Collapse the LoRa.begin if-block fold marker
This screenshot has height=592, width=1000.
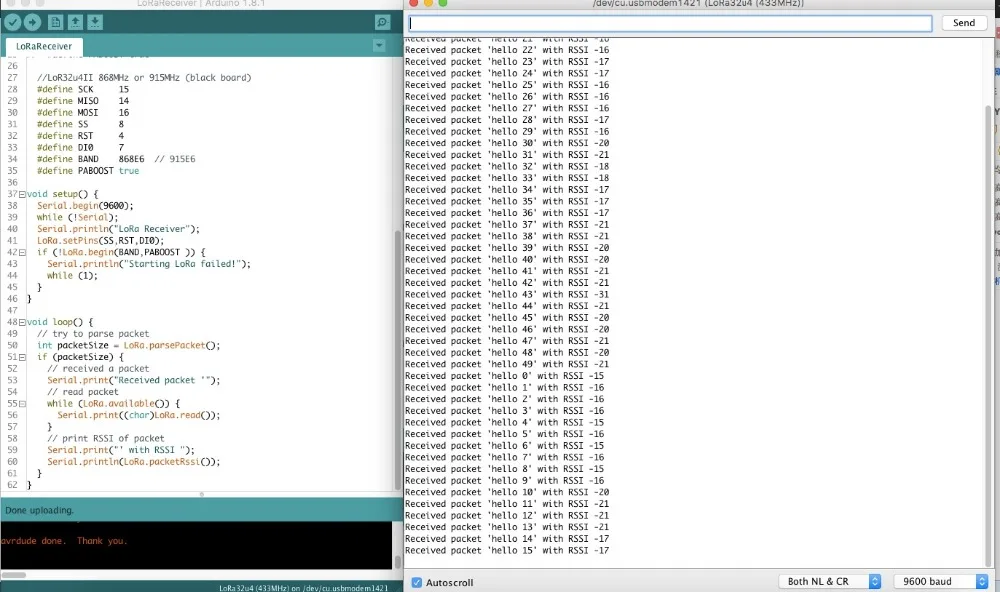coord(22,253)
